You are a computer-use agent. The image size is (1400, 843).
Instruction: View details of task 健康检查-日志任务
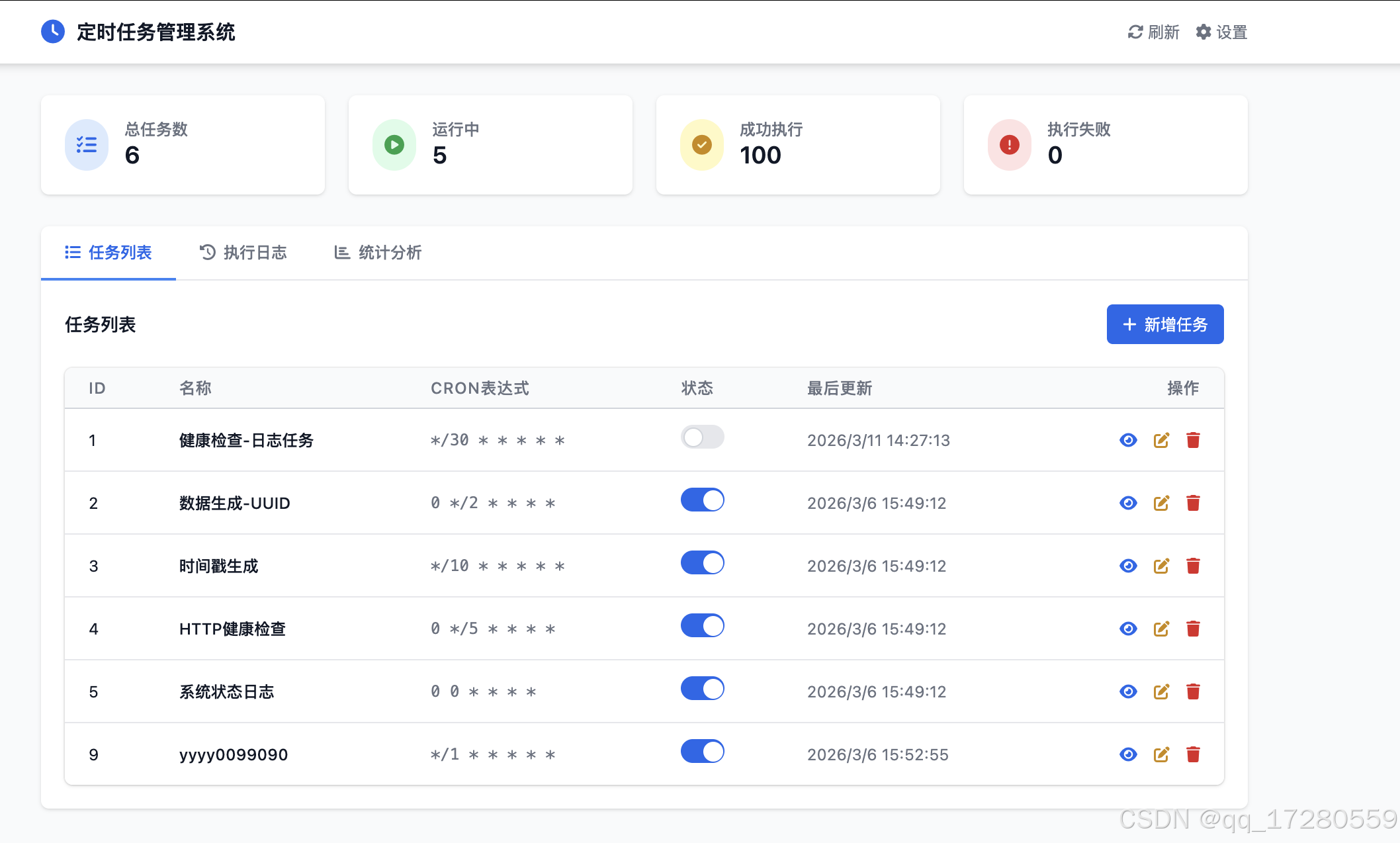point(1128,440)
